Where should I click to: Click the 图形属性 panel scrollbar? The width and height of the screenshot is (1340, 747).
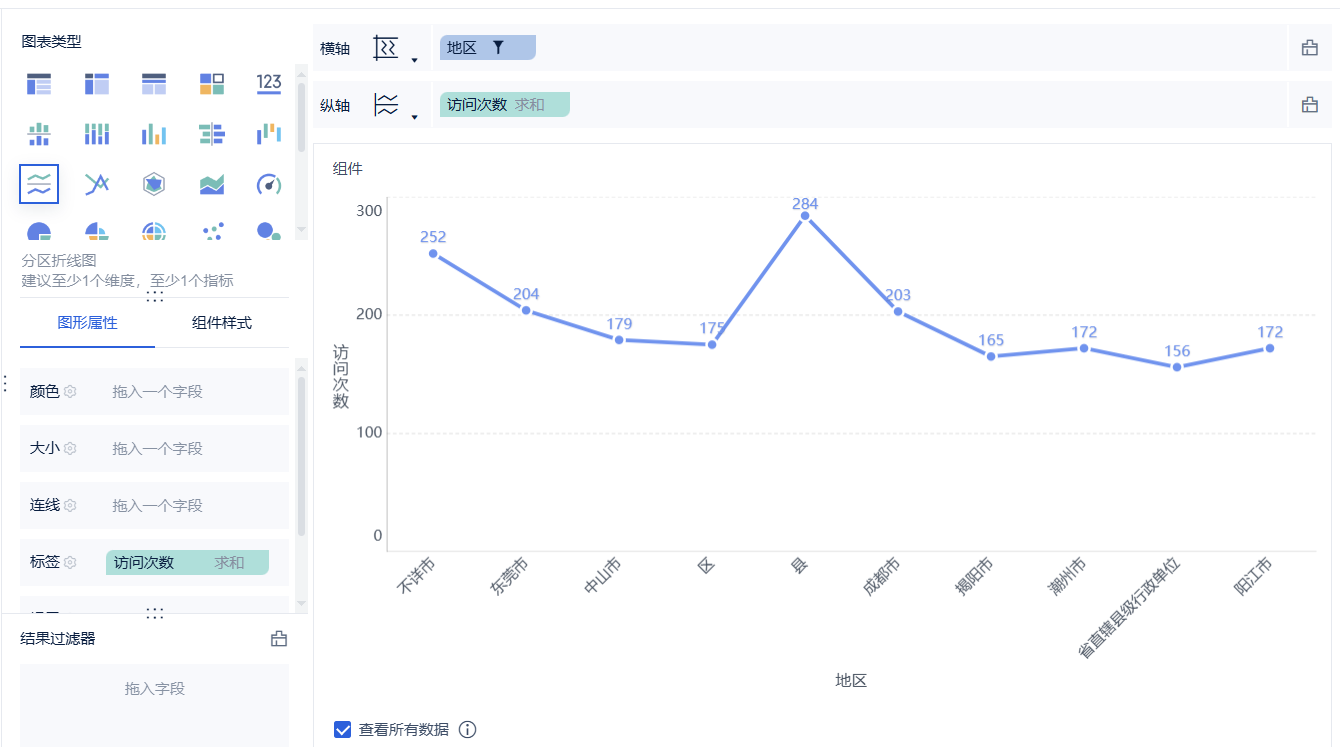click(301, 457)
